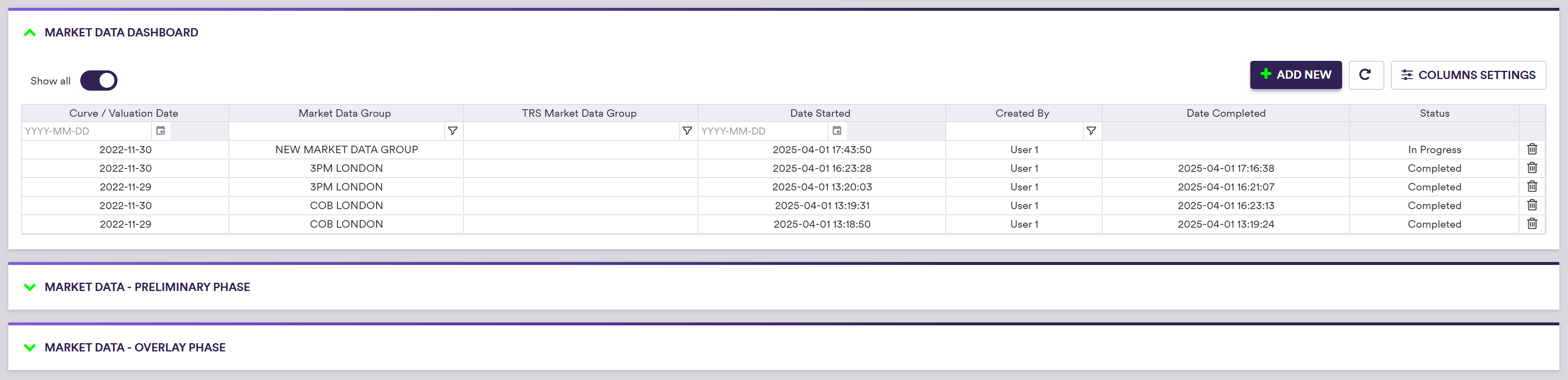This screenshot has height=380, width=1568.
Task: Click the ADD NEW button
Action: point(1295,75)
